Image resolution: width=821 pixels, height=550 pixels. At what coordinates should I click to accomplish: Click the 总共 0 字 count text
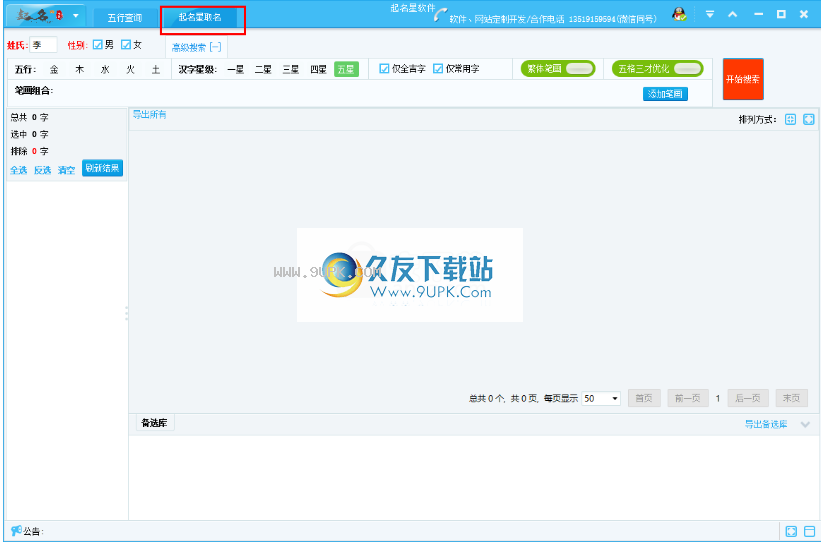(x=29, y=117)
